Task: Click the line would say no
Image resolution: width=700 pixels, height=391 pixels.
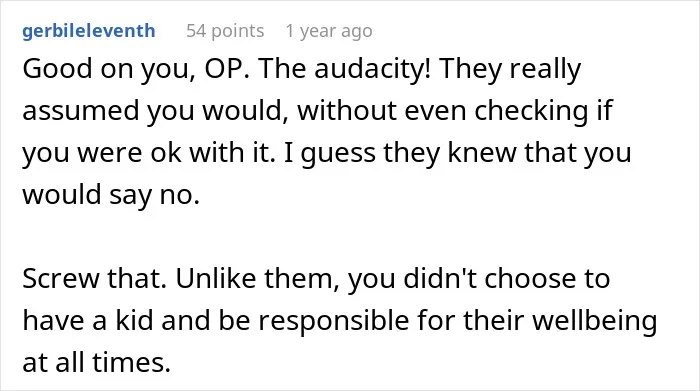Action: [x=111, y=195]
